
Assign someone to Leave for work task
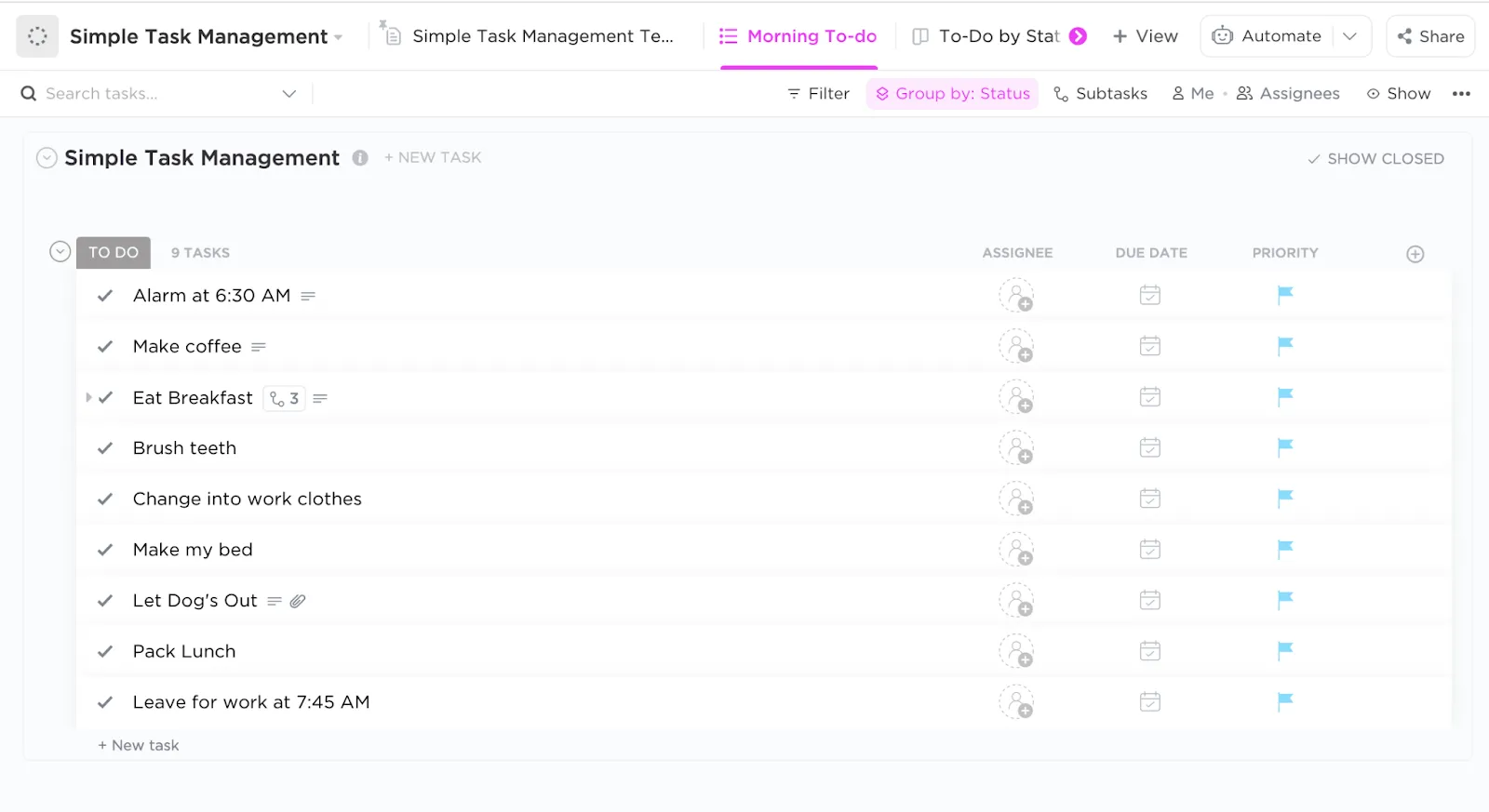[1016, 702]
